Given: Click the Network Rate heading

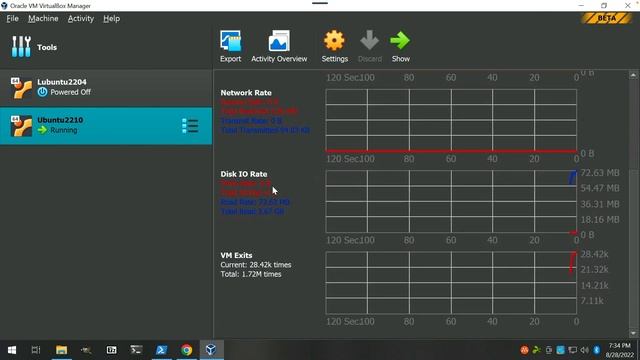Looking at the screenshot, I should 246,93.
